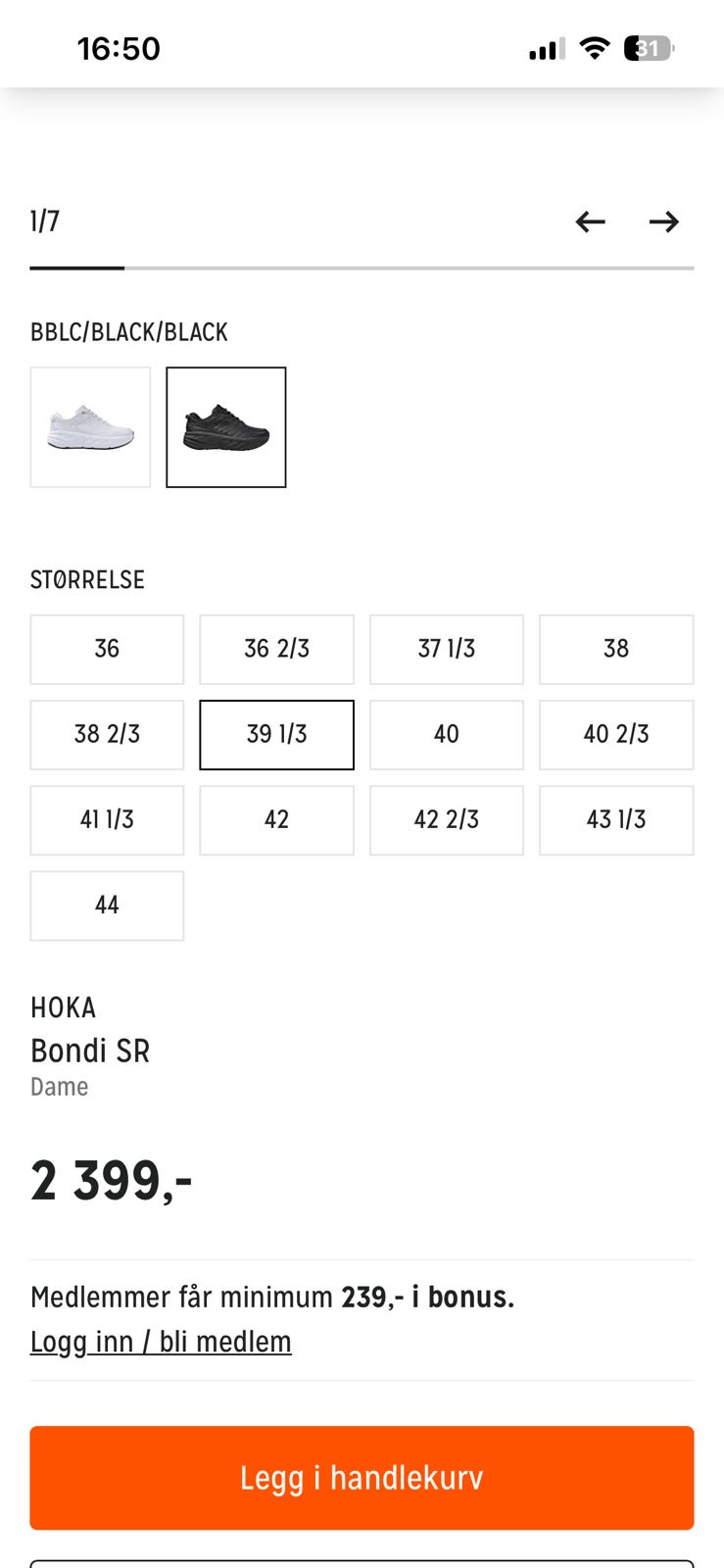The height and width of the screenshot is (1568, 724).
Task: Select the highlighted size 39 1/3
Action: 276,734
